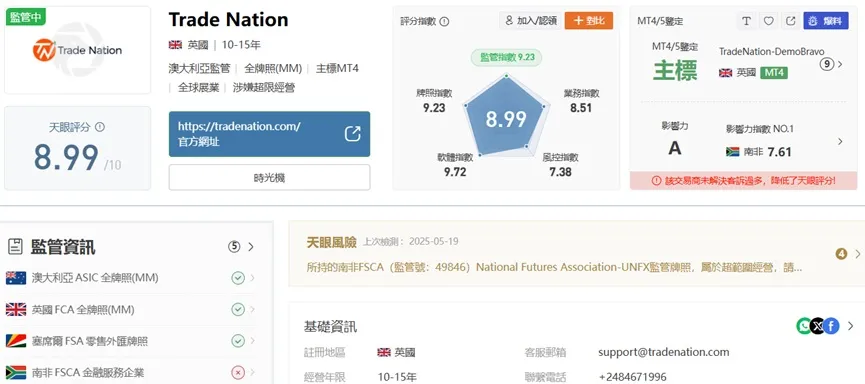Click the Facebook social icon
Screen dimensions: 865x384
(831, 326)
